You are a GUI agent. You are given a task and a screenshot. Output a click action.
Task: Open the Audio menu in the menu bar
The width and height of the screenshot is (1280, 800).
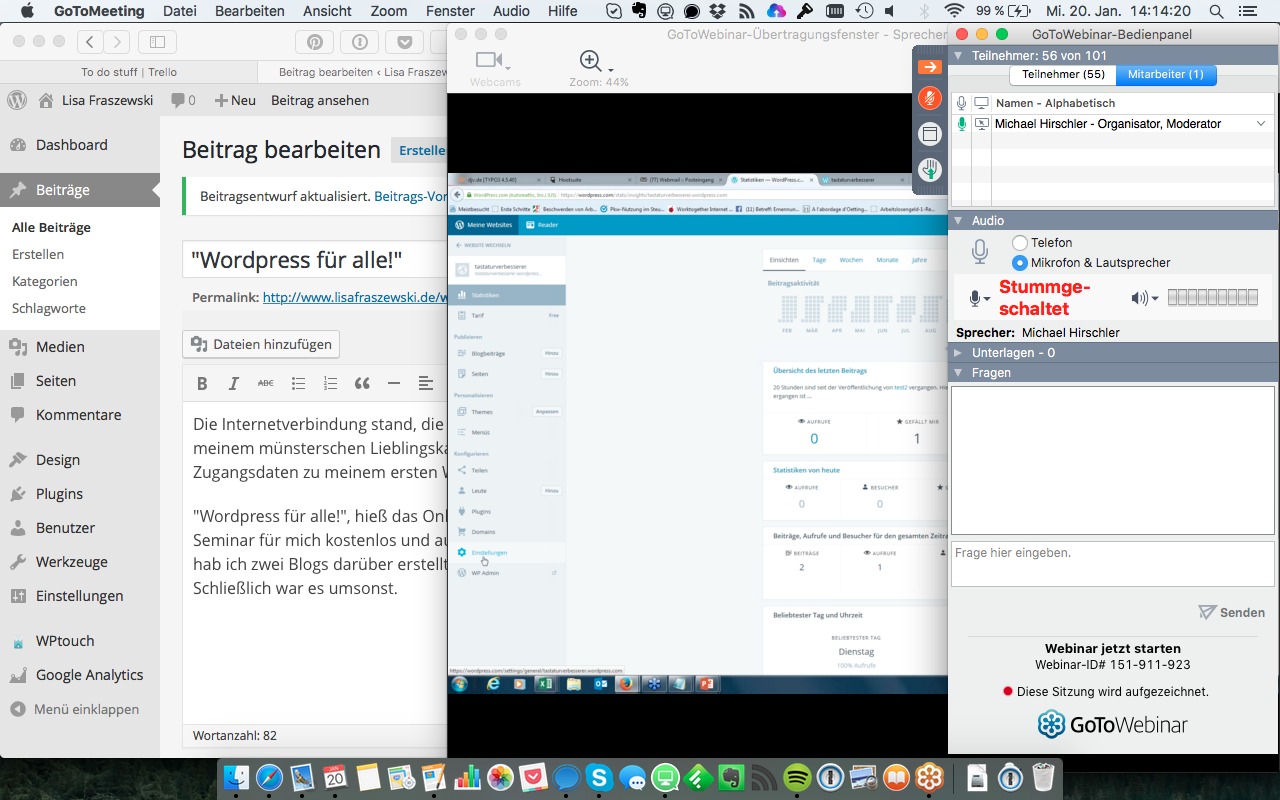click(x=511, y=11)
